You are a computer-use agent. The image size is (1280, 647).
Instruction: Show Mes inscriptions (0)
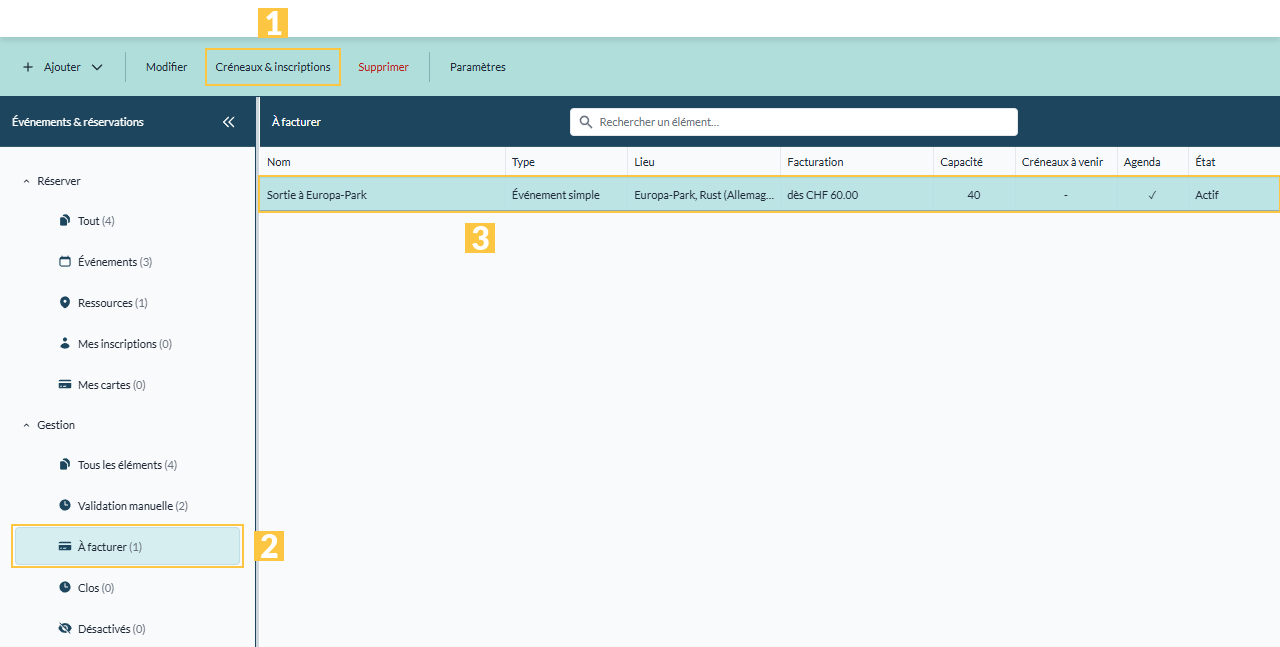click(125, 344)
